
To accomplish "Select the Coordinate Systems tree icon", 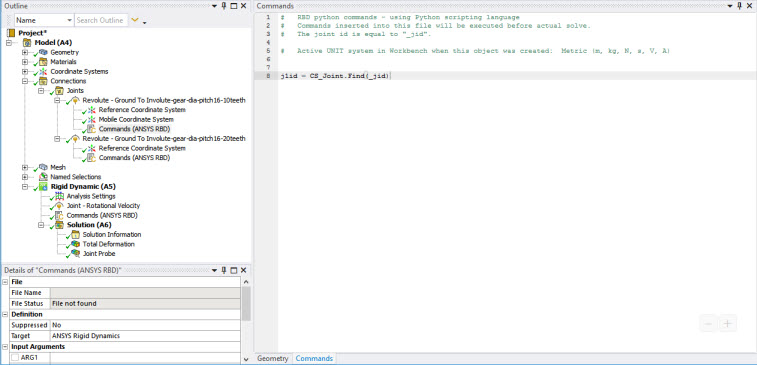I will coord(43,71).
